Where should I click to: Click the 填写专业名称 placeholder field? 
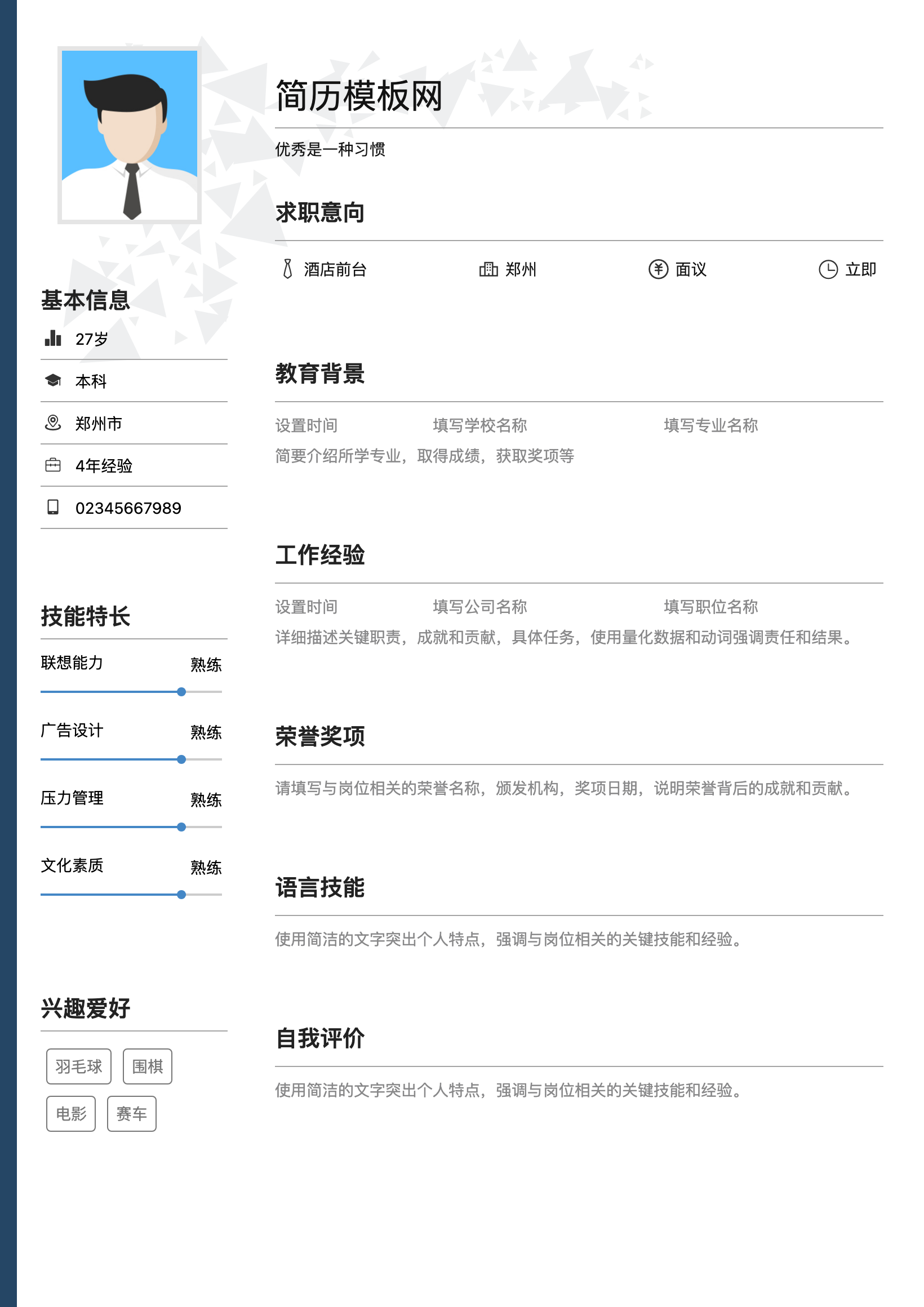point(711,425)
